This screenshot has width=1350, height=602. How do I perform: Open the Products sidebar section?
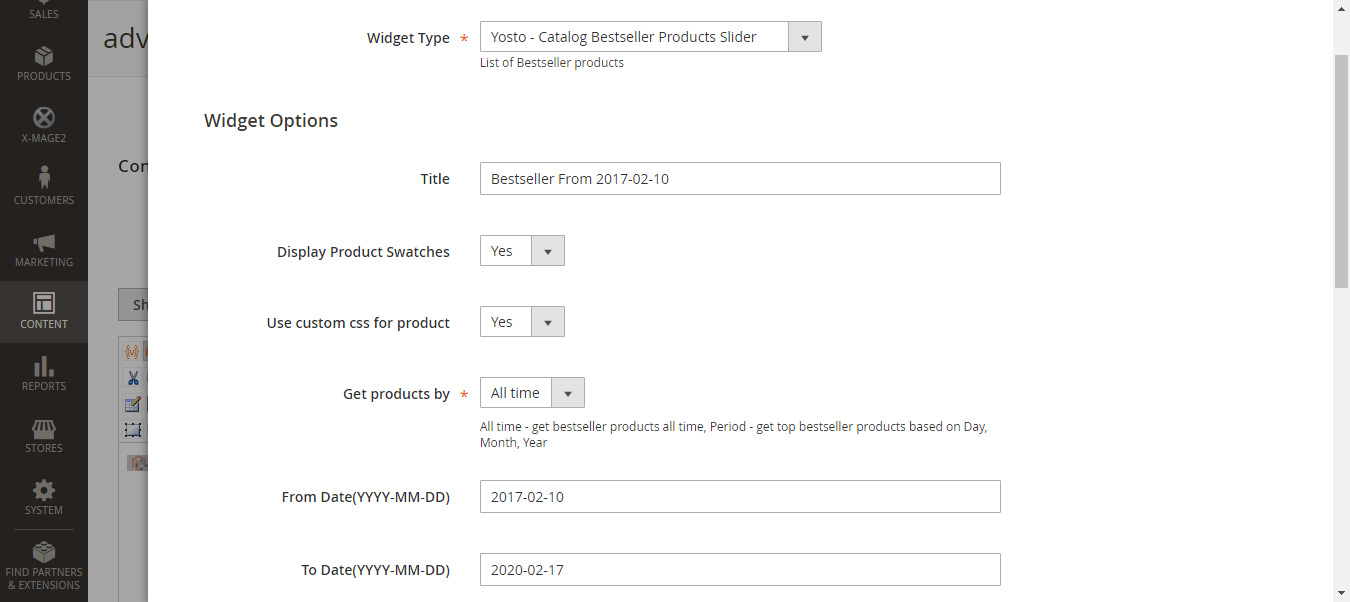pyautogui.click(x=43, y=64)
